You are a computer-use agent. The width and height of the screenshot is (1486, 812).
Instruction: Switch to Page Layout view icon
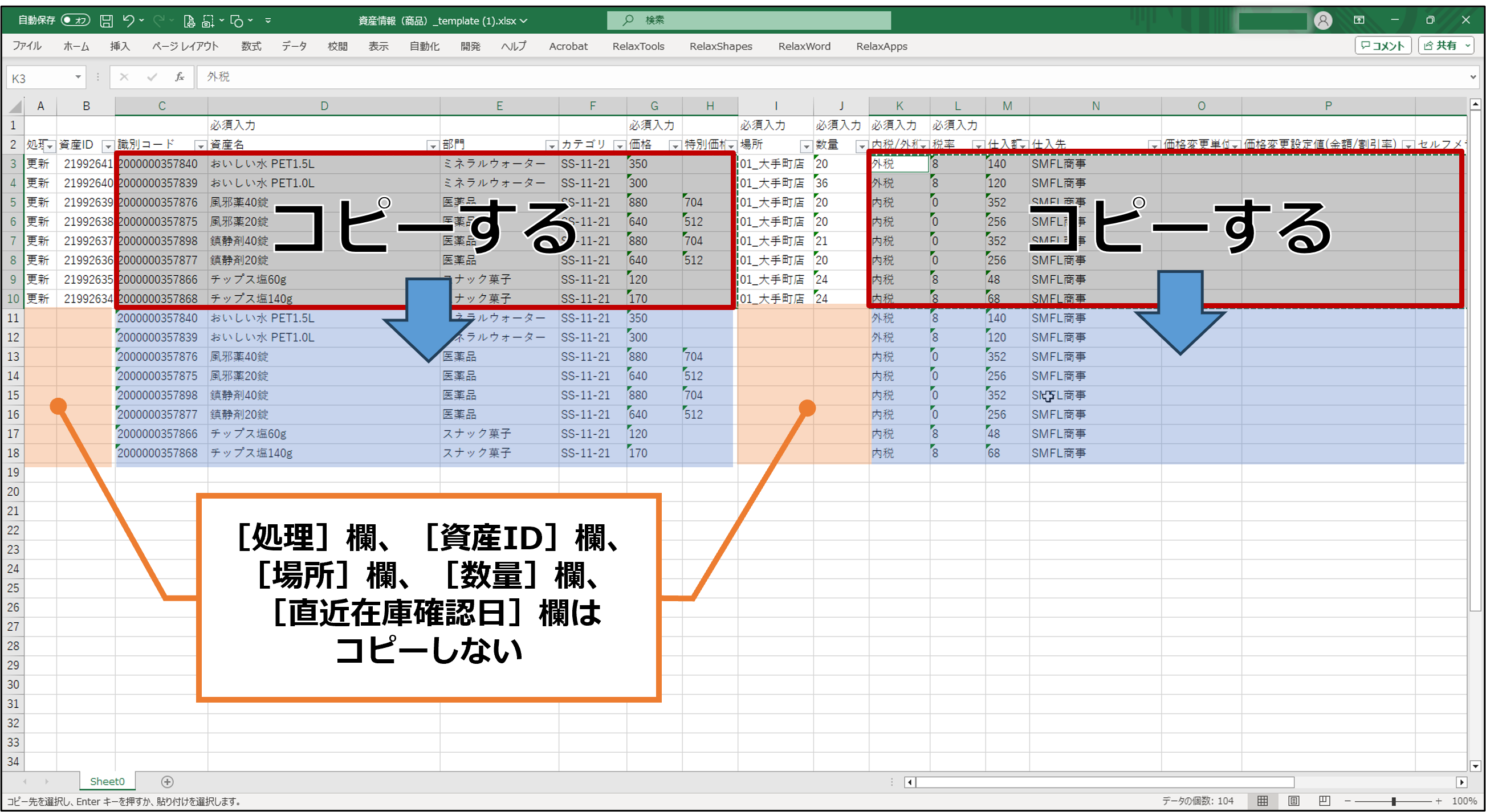pyautogui.click(x=1293, y=801)
